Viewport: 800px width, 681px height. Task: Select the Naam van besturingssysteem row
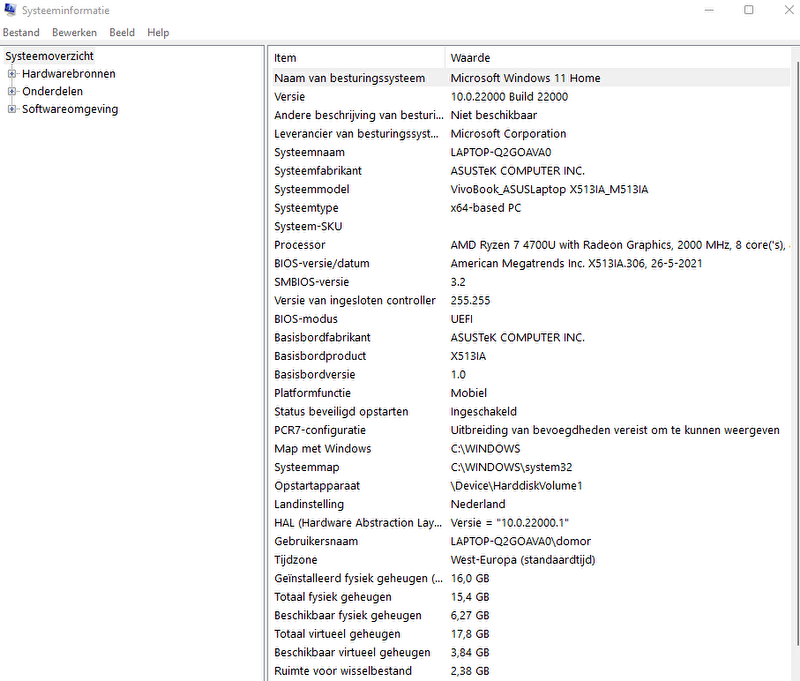pyautogui.click(x=349, y=78)
